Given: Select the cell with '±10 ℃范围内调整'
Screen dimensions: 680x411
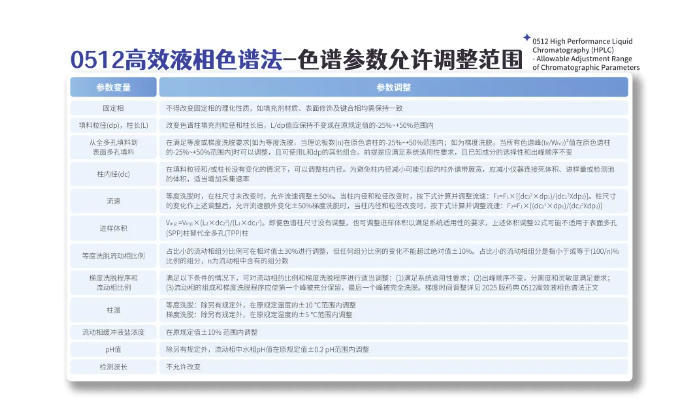Looking at the screenshot, I should pos(393,310).
